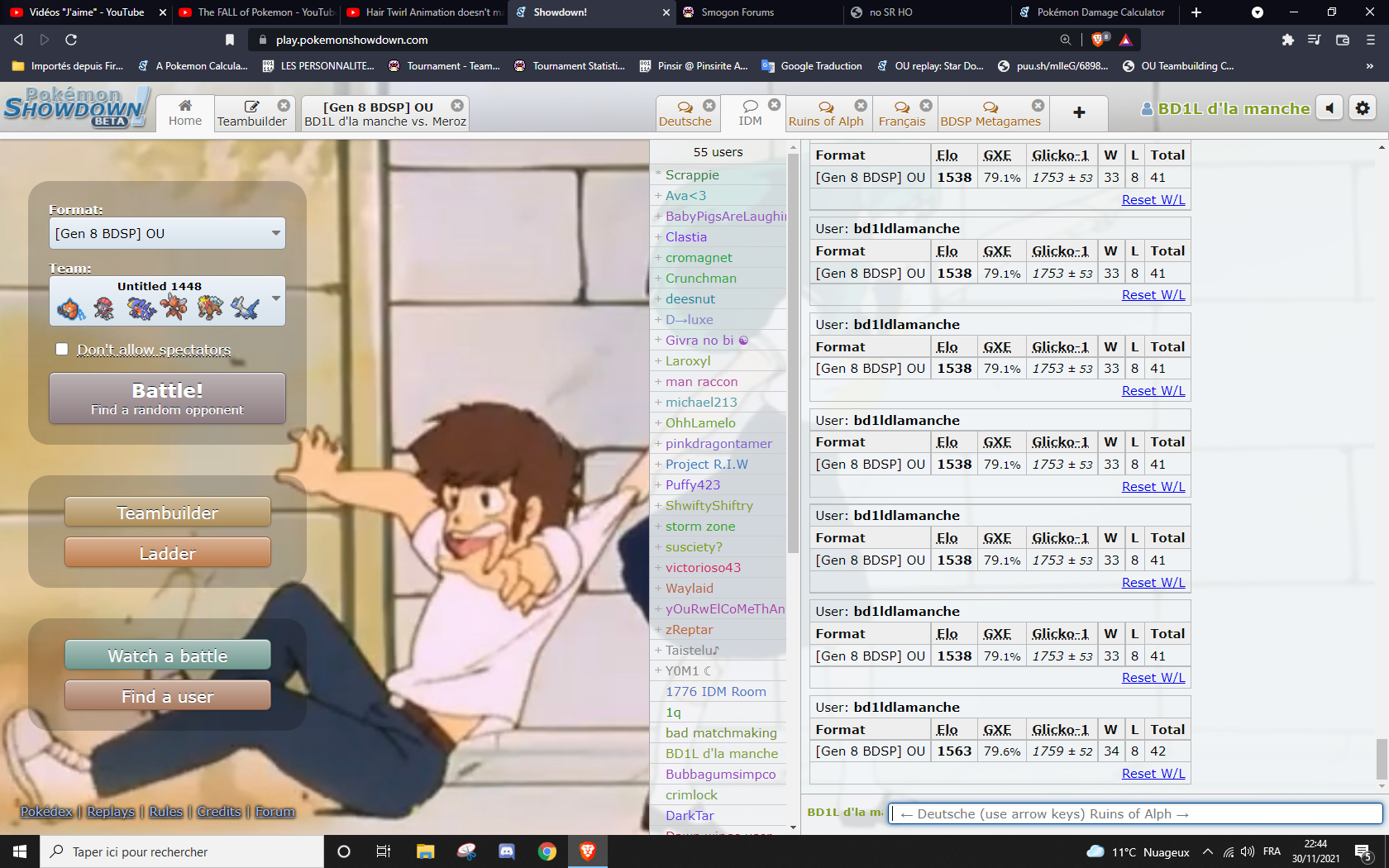Bookmark this page icon
The width and height of the screenshot is (1389, 868).
coord(230,40)
